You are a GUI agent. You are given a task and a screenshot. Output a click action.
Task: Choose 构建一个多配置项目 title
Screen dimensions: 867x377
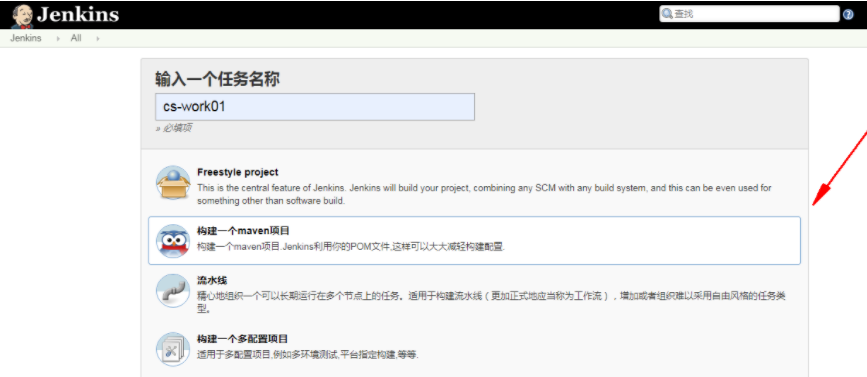tap(243, 339)
